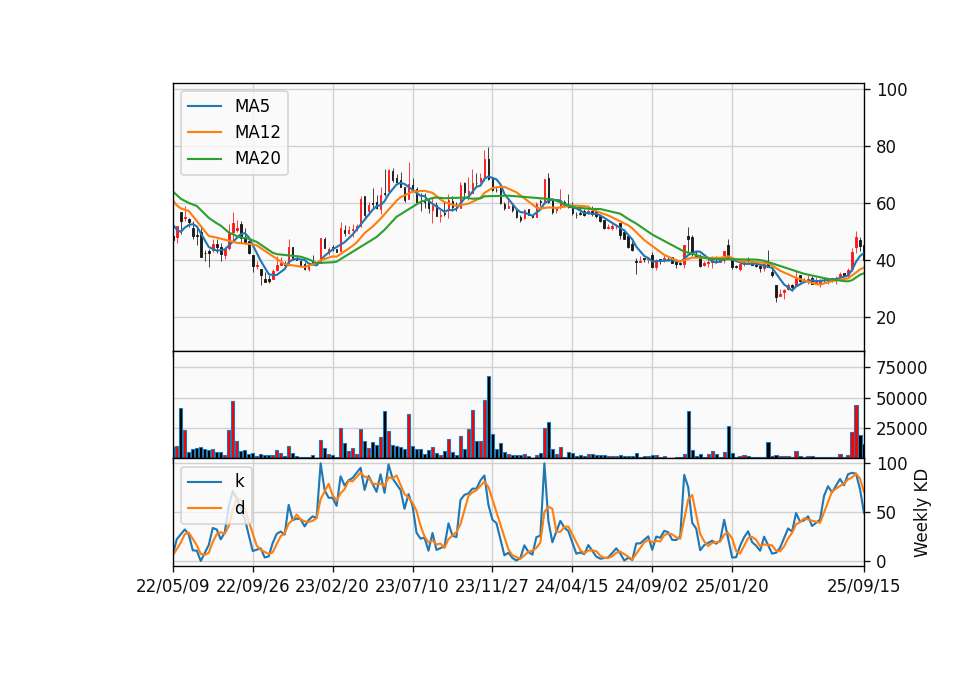The width and height of the screenshot is (960, 690).
Task: Click the 25/09/15 date tick label
Action: tap(864, 586)
